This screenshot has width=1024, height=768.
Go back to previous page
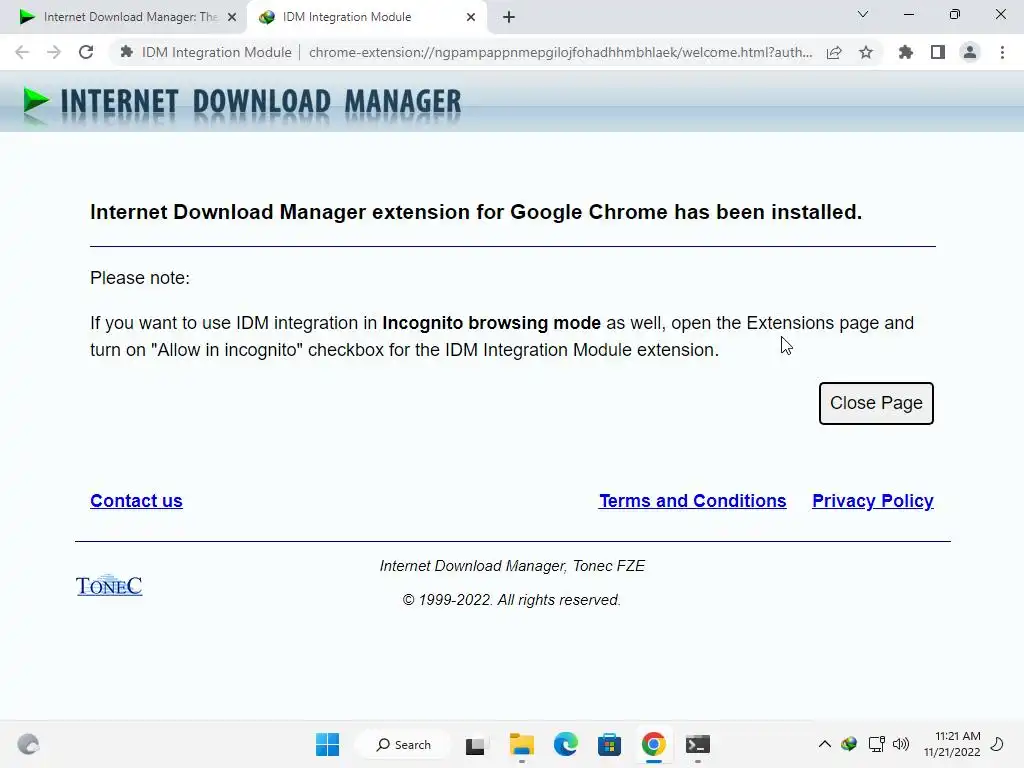[22, 52]
